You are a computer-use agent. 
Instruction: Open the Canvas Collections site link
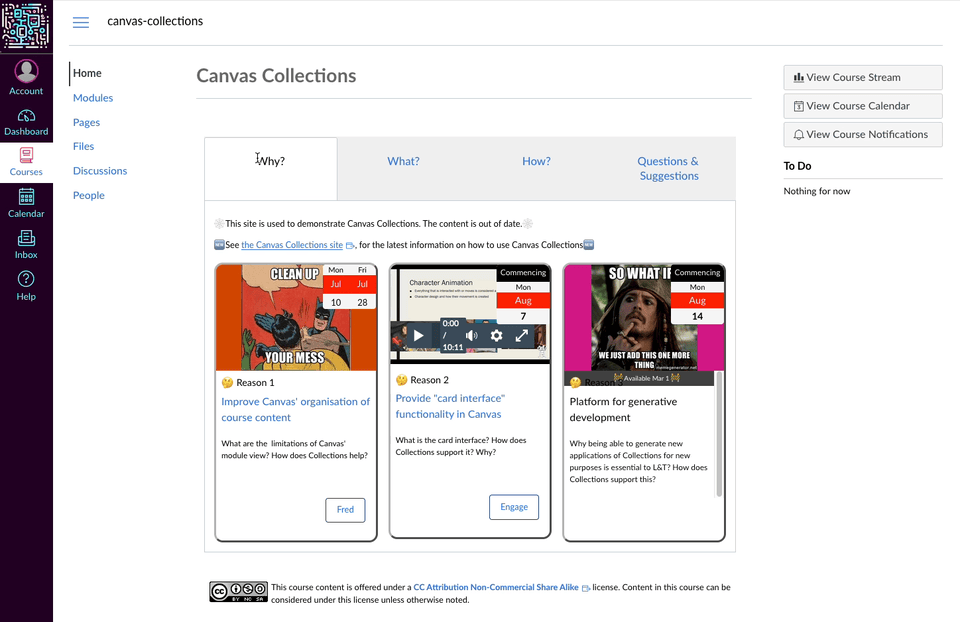pos(292,245)
